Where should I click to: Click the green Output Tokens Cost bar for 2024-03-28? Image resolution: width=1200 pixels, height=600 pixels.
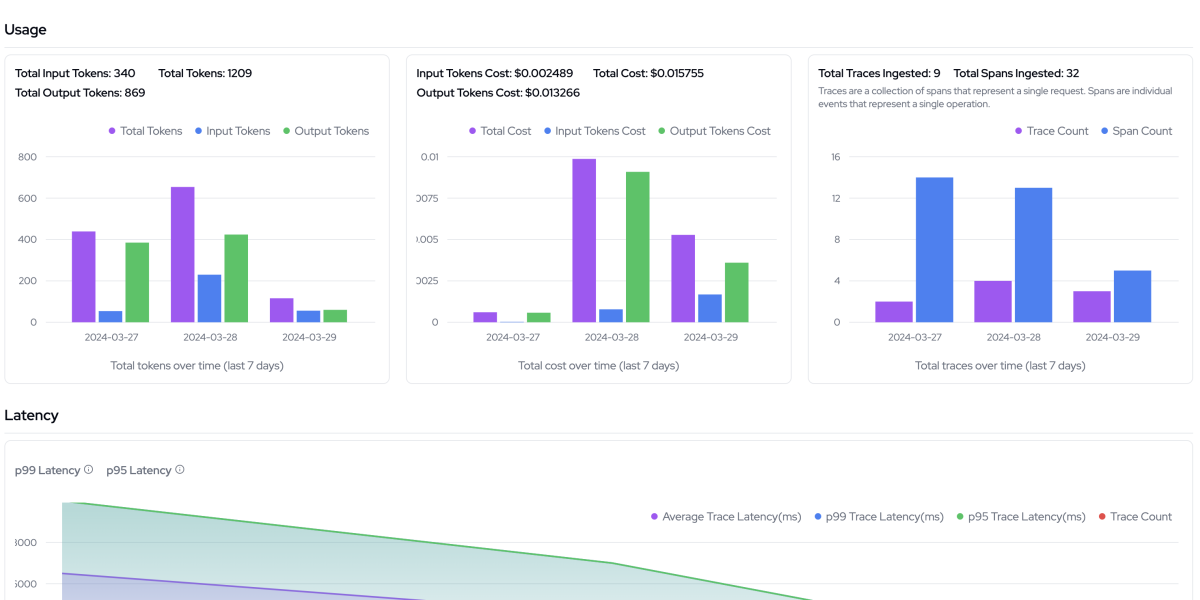[x=638, y=247]
